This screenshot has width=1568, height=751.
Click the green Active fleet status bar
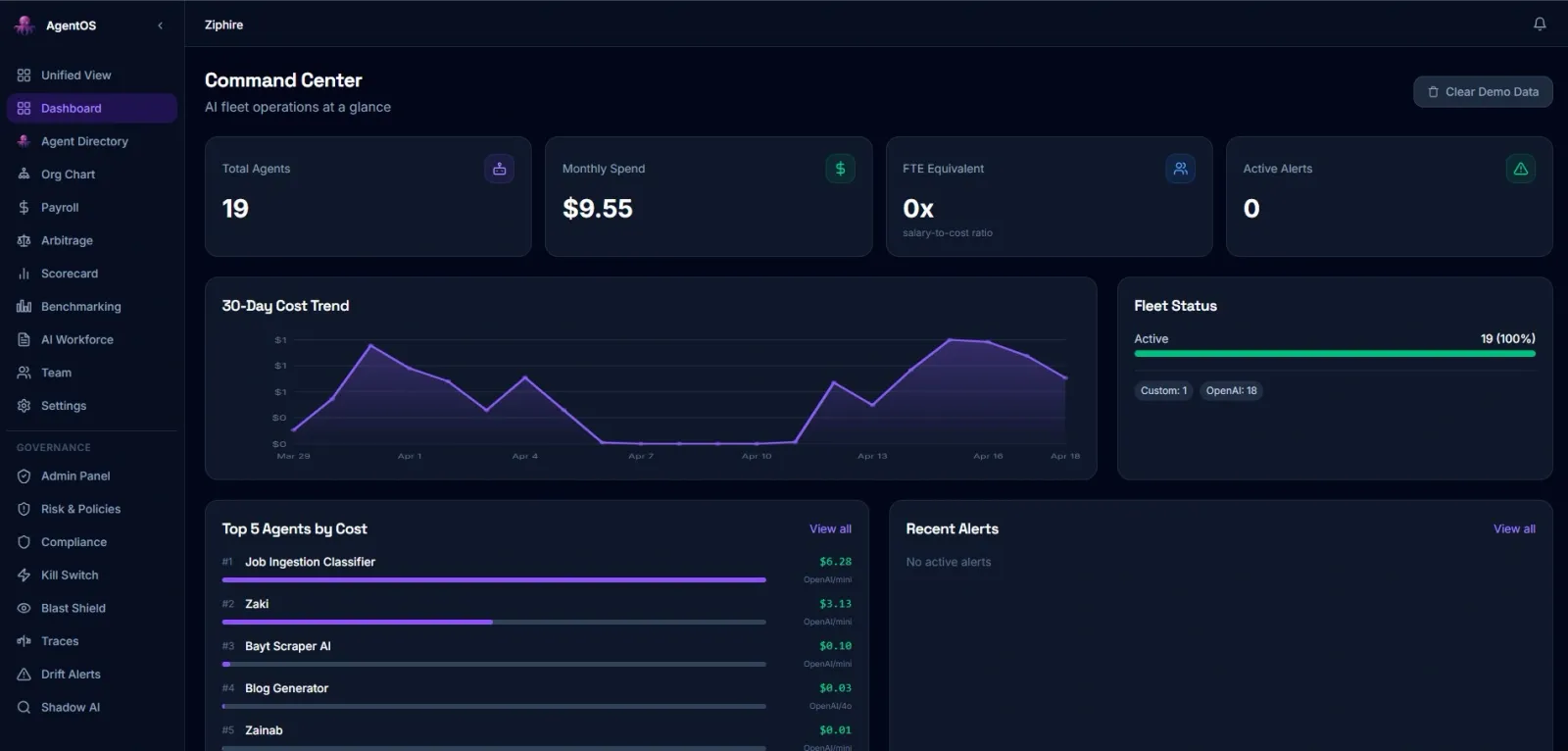[1334, 353]
